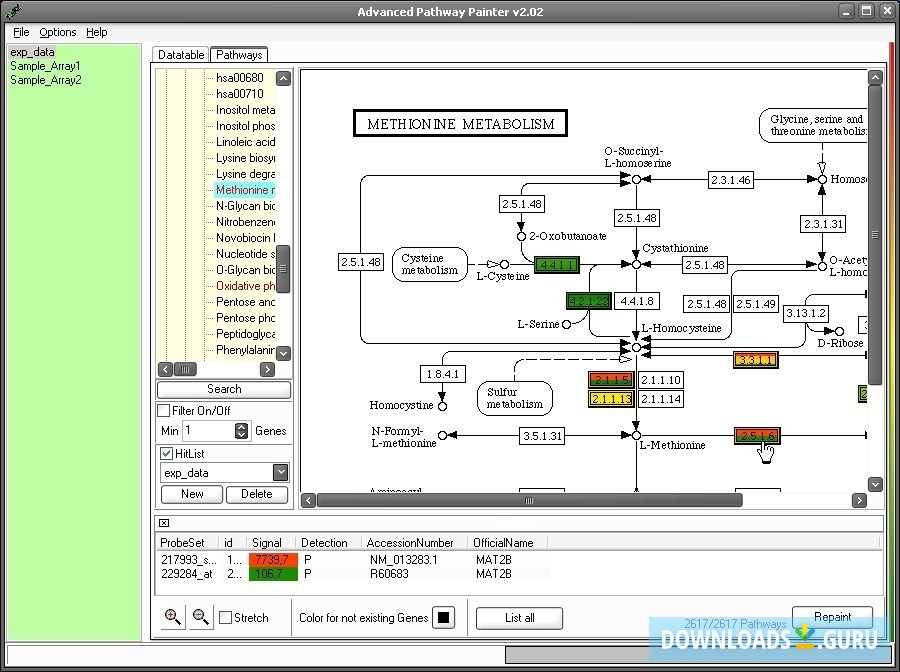Image resolution: width=900 pixels, height=672 pixels.
Task: Switch to the Datatable tab
Action: click(x=181, y=55)
